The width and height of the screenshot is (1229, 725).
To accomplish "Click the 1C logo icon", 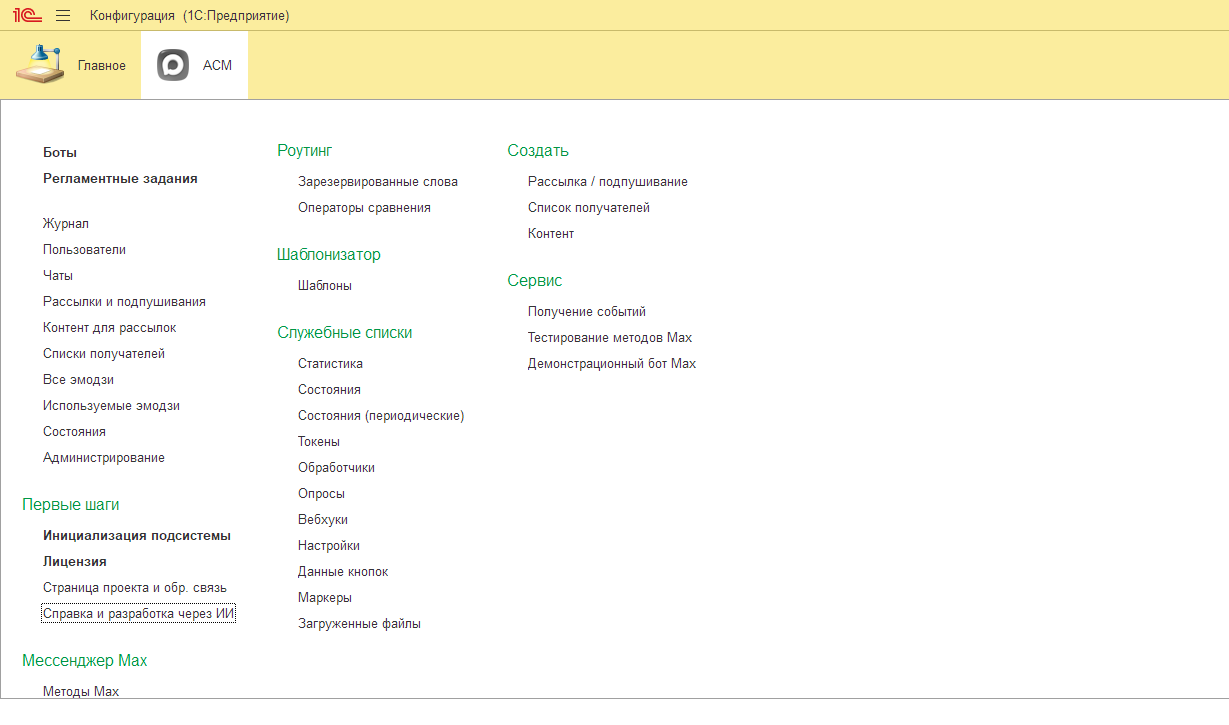I will [x=27, y=15].
